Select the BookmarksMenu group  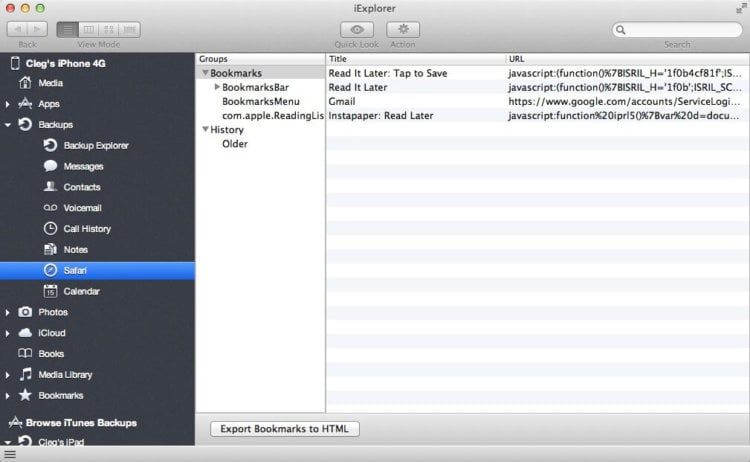(261, 101)
